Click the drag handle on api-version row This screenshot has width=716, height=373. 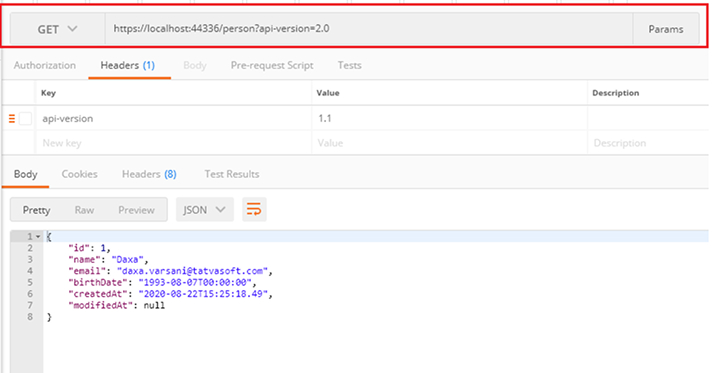pyautogui.click(x=12, y=119)
